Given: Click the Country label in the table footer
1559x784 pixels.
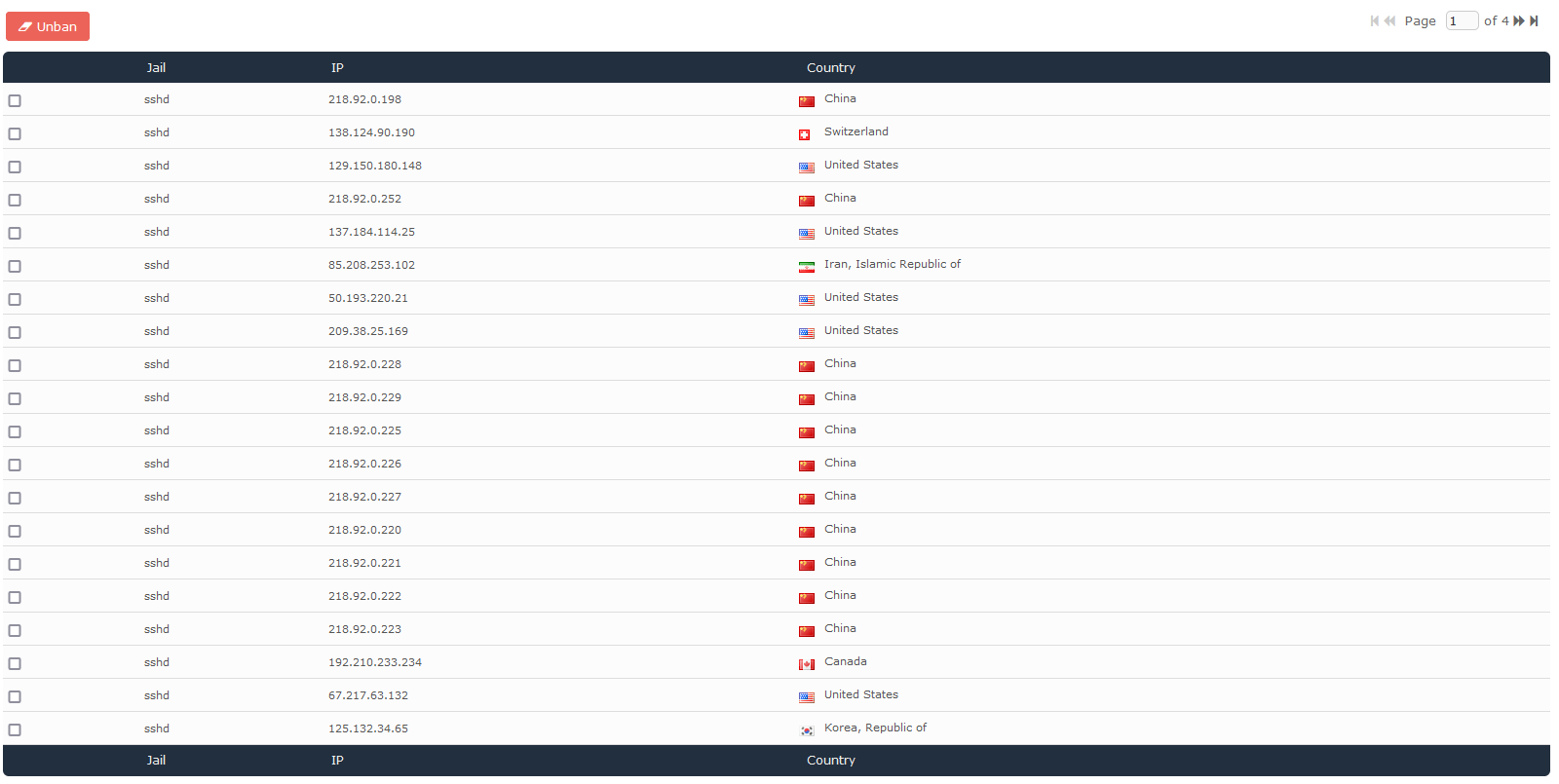Looking at the screenshot, I should 830,761.
